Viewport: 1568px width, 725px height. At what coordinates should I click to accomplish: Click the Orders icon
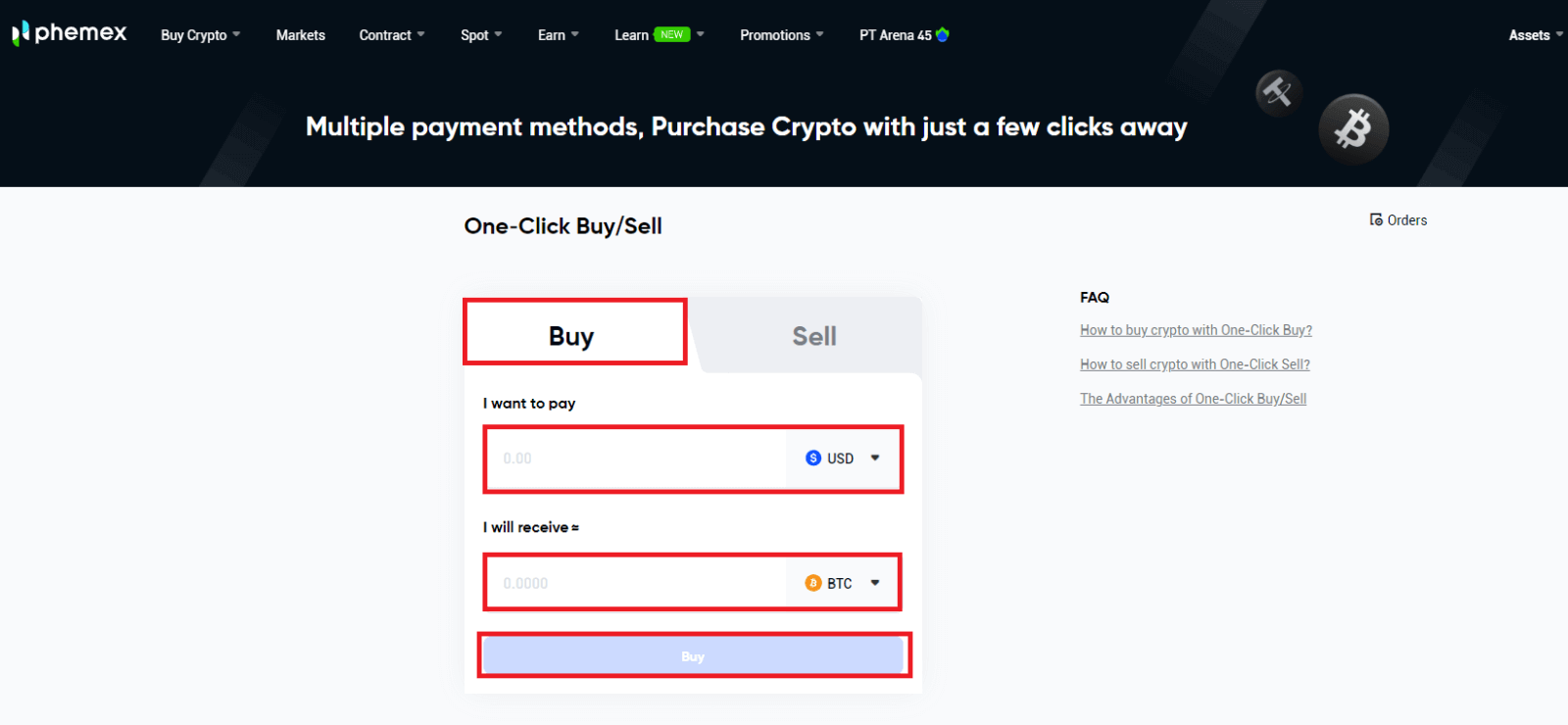pos(1376,219)
